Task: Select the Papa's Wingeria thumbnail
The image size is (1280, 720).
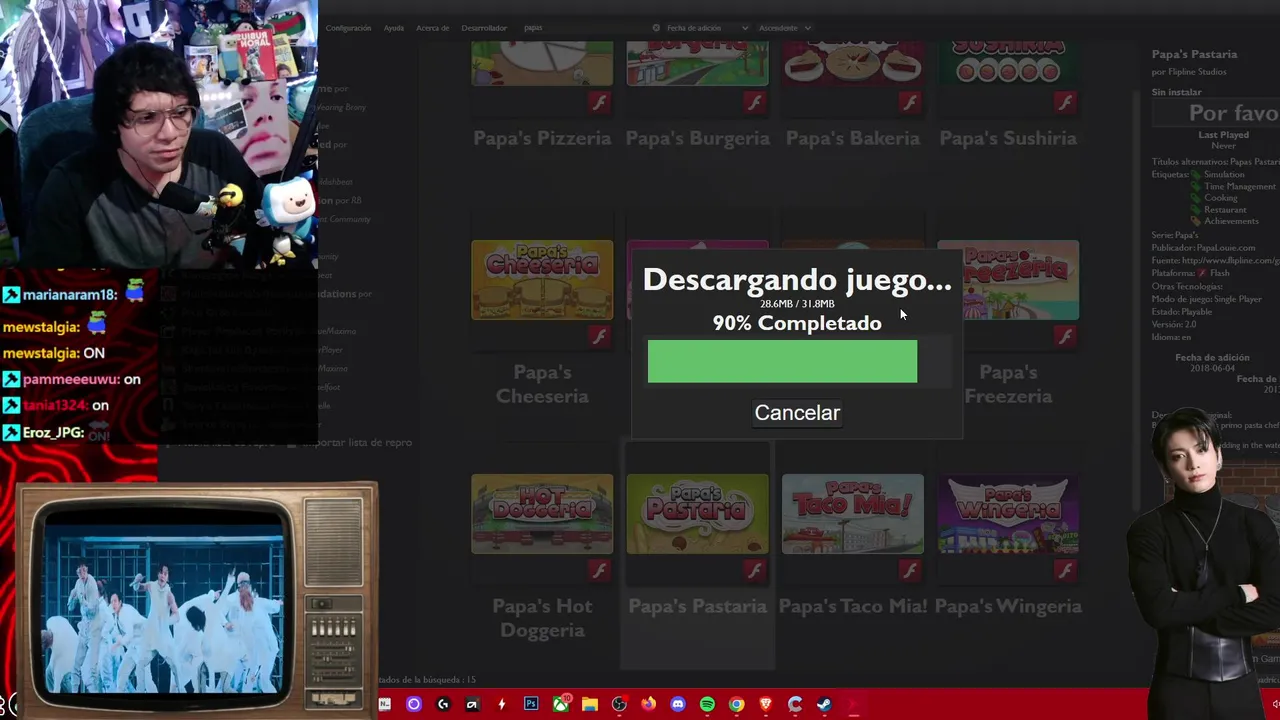Action: coord(1008,514)
